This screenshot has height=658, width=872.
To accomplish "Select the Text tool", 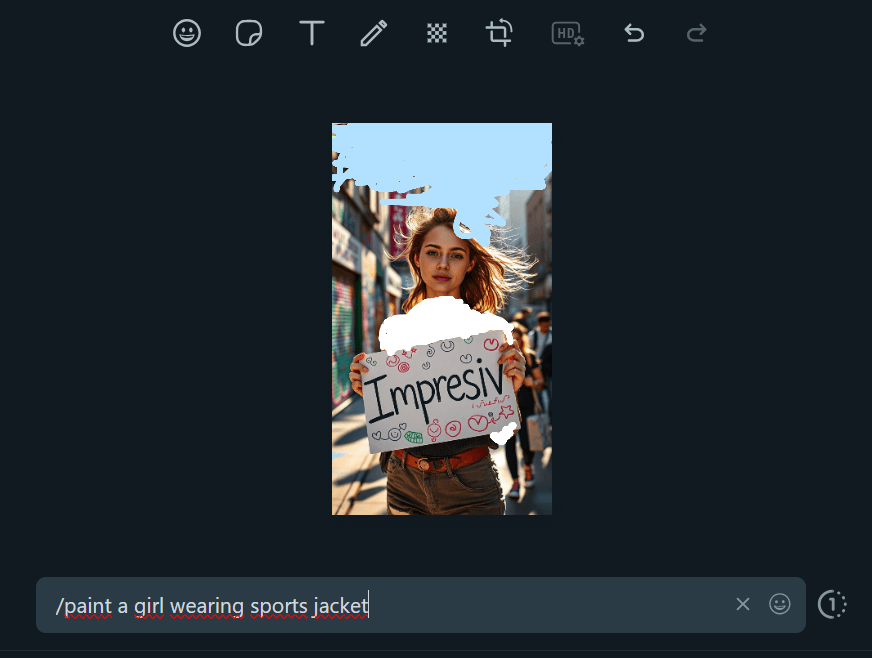I will click(x=311, y=33).
